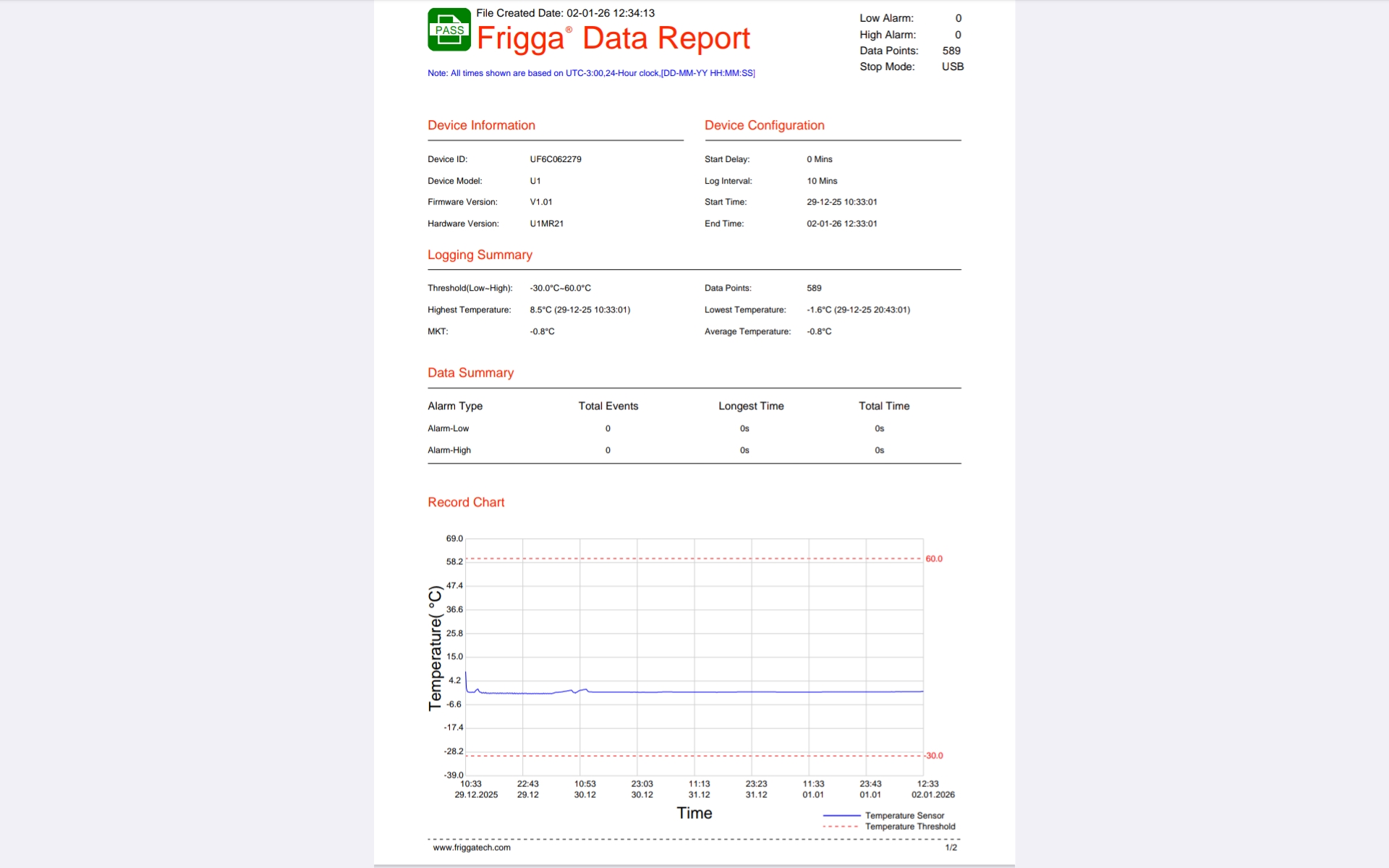1389x868 pixels.
Task: Click the Device Information section heading
Action: [481, 125]
